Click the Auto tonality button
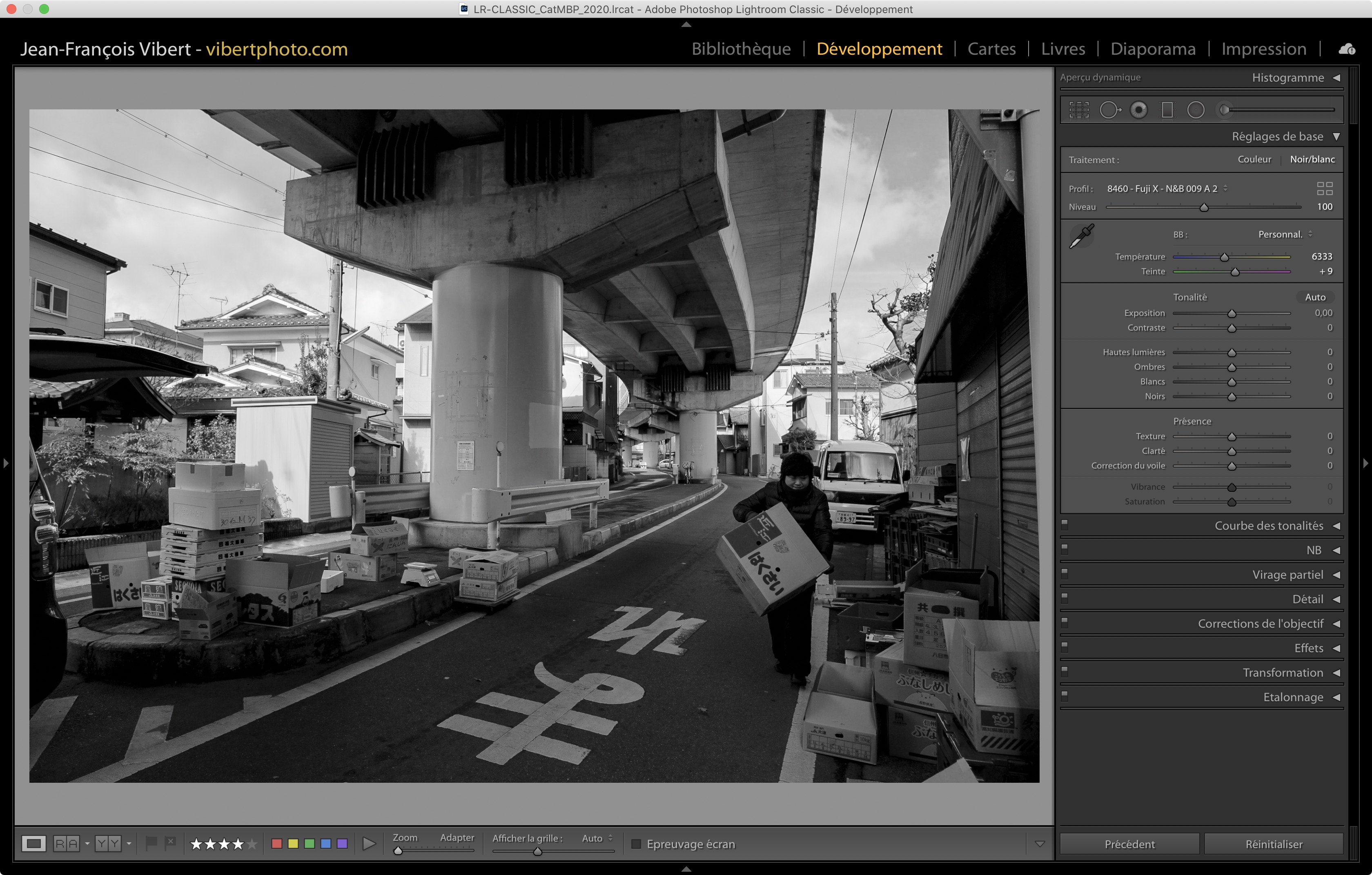 (1314, 297)
